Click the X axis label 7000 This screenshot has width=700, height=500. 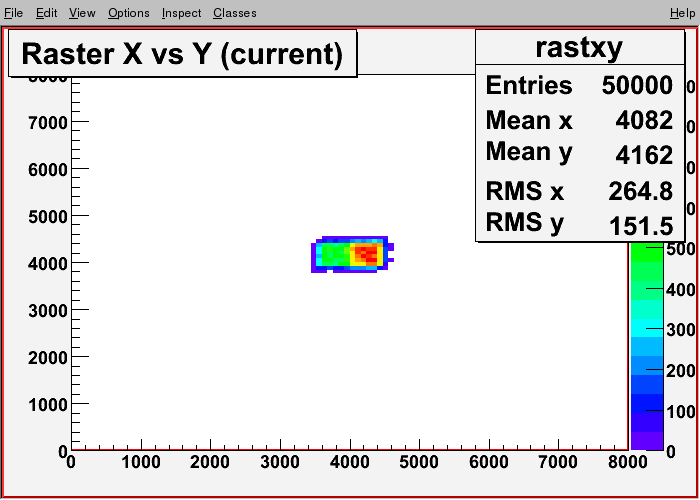click(558, 462)
